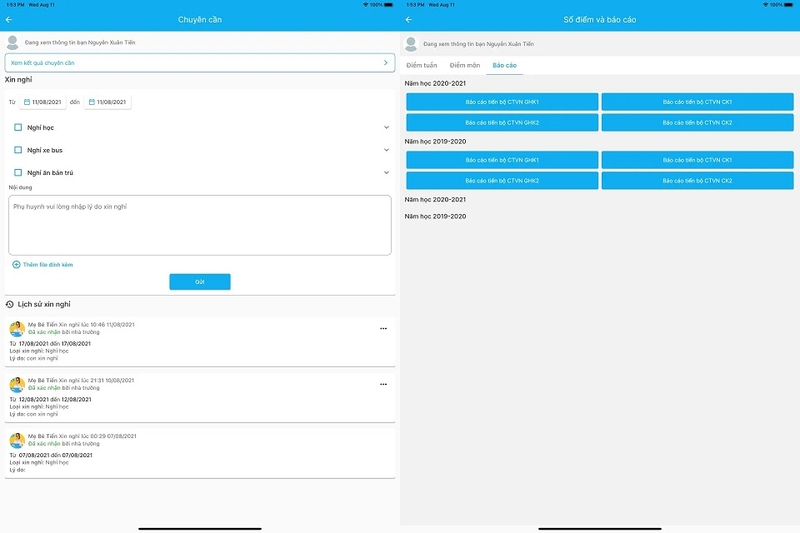
Task: Open 2019-2020 Báo cáo tiến bộ CTVN CK2
Action: (x=697, y=181)
